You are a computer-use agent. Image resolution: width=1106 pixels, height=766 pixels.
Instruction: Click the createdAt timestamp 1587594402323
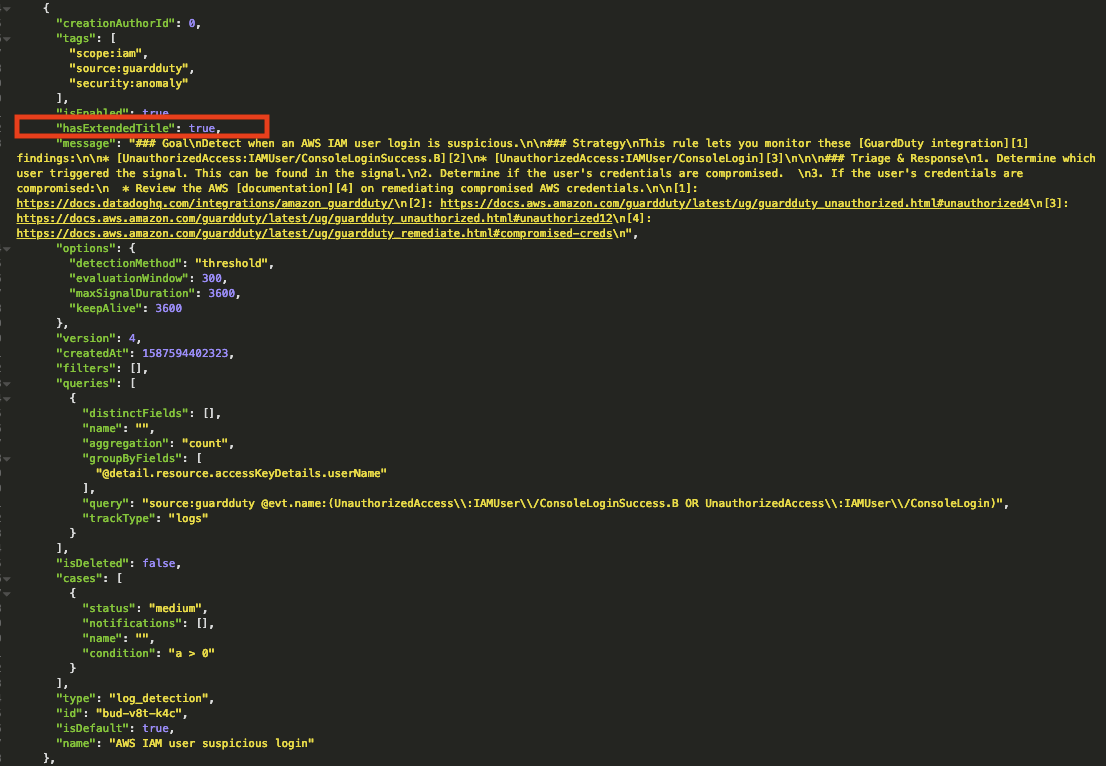pyautogui.click(x=185, y=353)
